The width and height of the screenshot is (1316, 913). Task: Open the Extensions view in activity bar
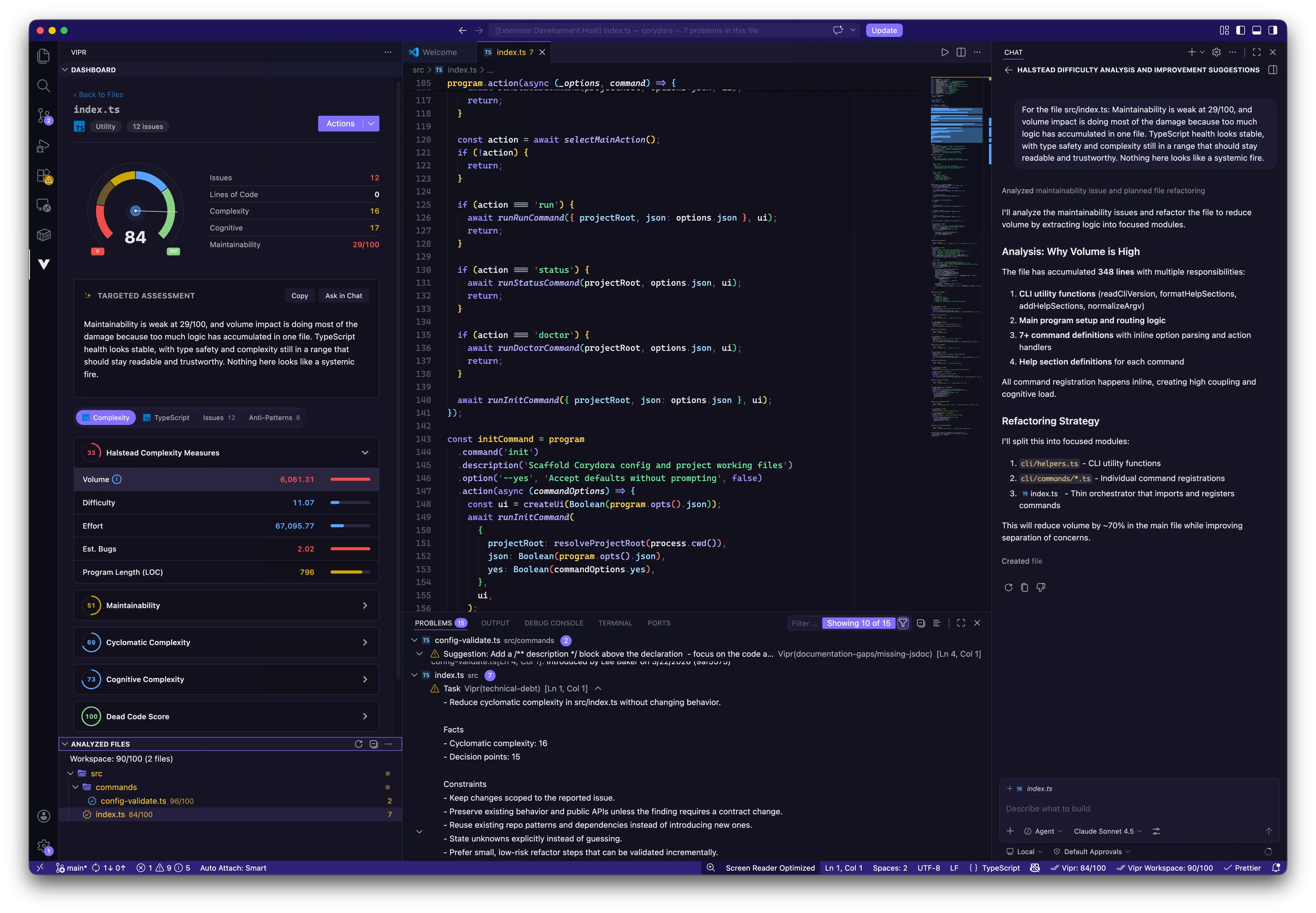click(43, 176)
